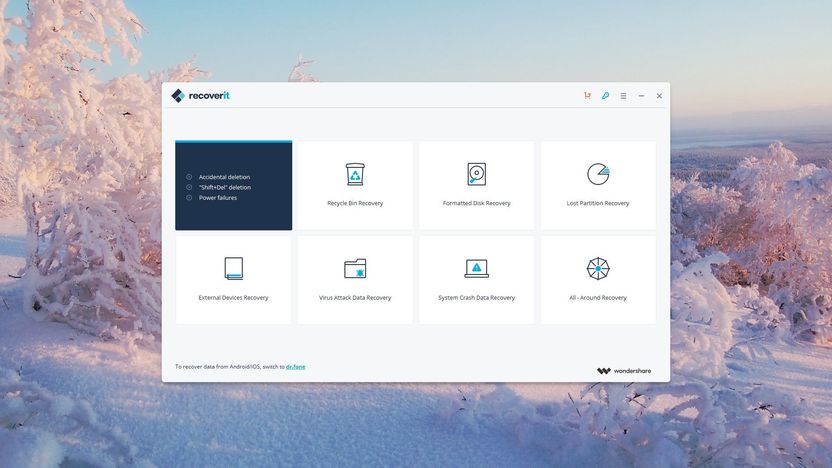Click the All-Around Recovery wheel icon
The image size is (832, 468).
tap(598, 268)
